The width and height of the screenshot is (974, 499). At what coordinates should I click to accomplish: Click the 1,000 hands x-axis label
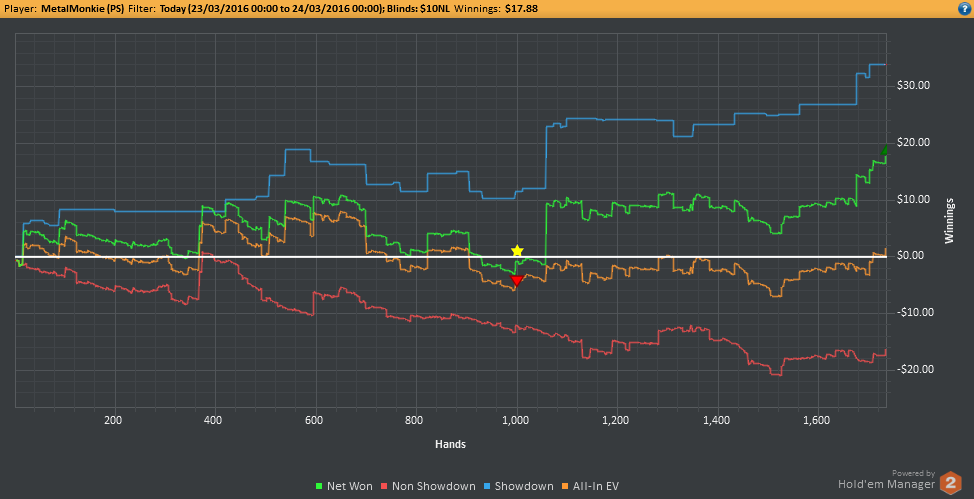[516, 420]
